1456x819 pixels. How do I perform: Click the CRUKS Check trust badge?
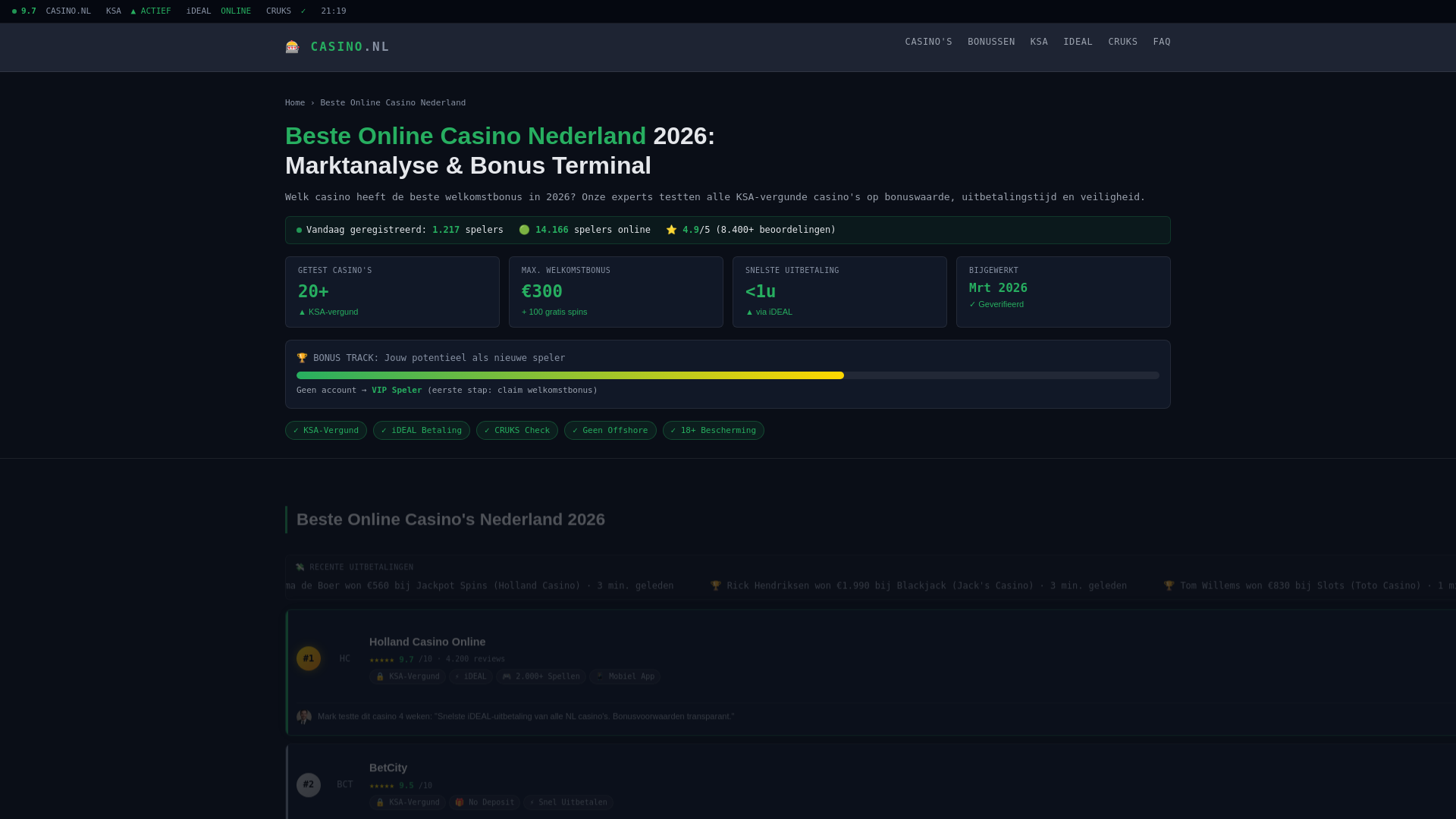point(517,431)
